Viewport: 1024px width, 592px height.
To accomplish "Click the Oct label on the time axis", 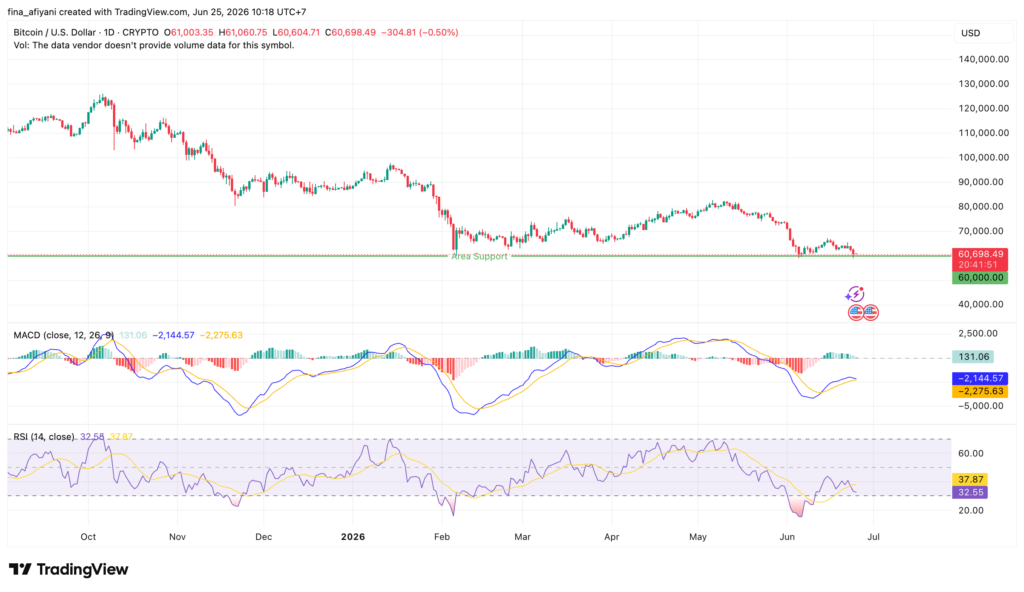I will [x=88, y=536].
